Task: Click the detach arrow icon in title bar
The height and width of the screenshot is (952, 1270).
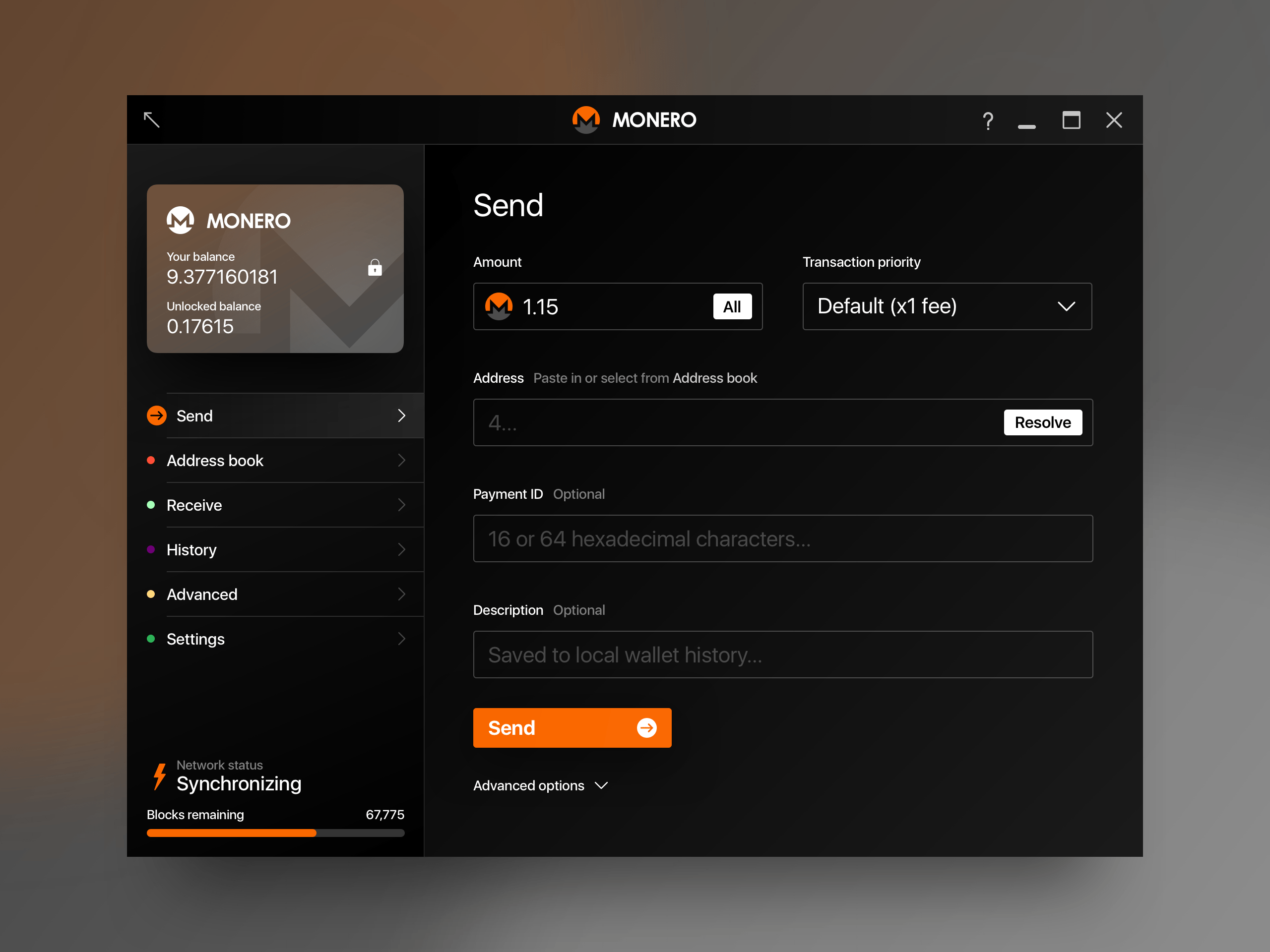Action: [152, 119]
